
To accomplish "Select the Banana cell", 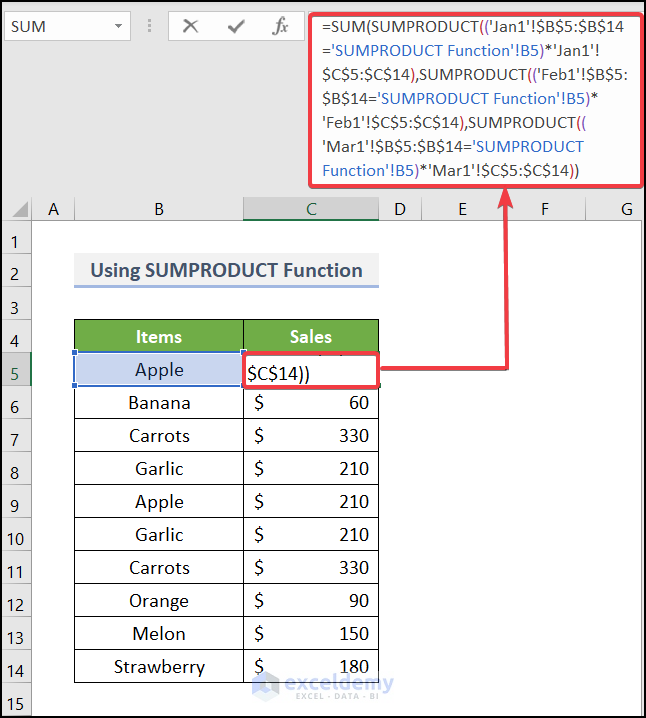I will coord(159,403).
